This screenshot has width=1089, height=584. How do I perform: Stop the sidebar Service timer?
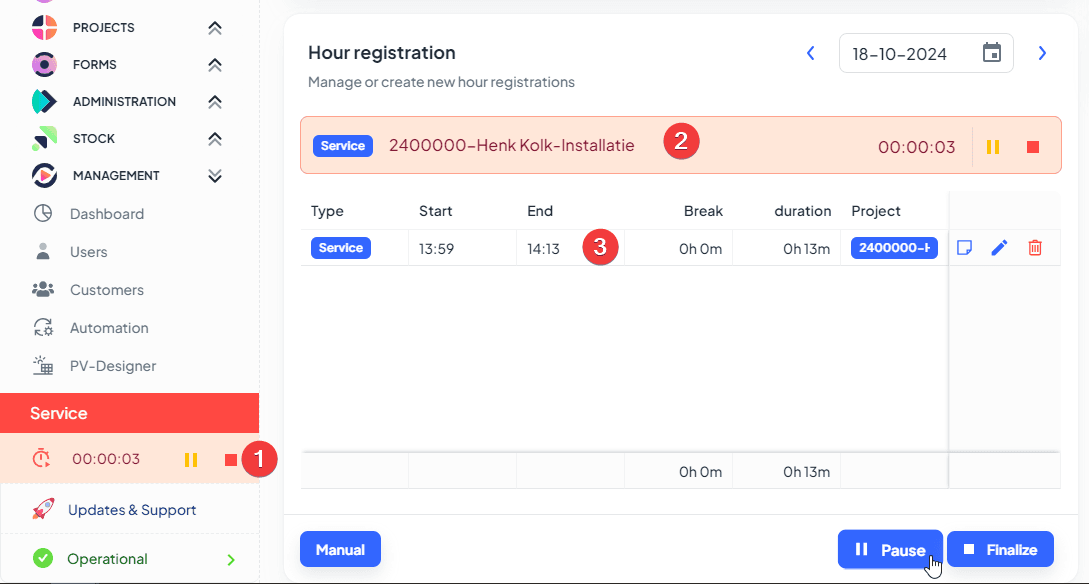[231, 460]
